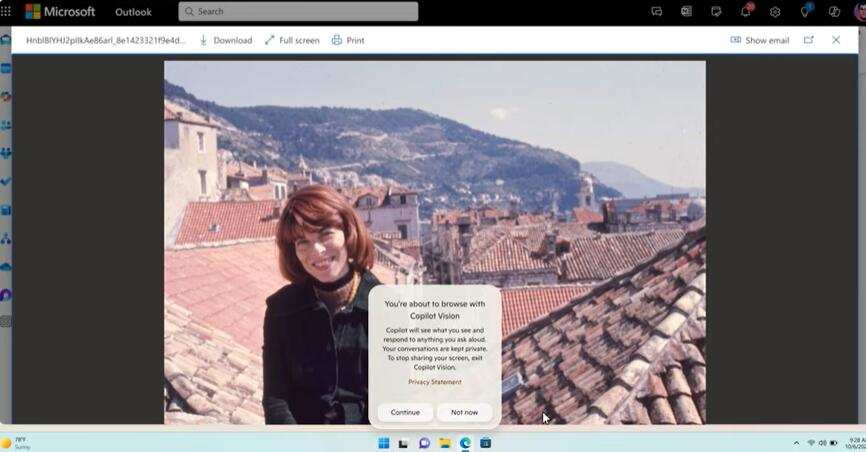Open attachment in new window icon
Screen dimensions: 866x452
809,40
